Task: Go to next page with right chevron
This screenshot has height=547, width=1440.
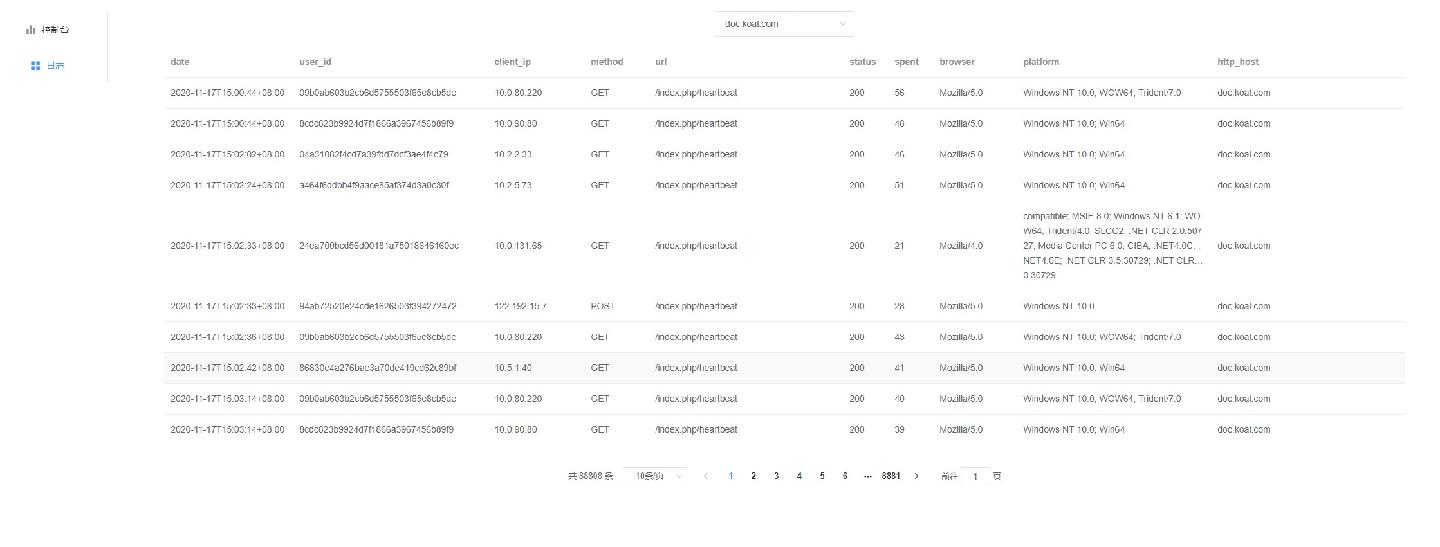Action: 917,476
